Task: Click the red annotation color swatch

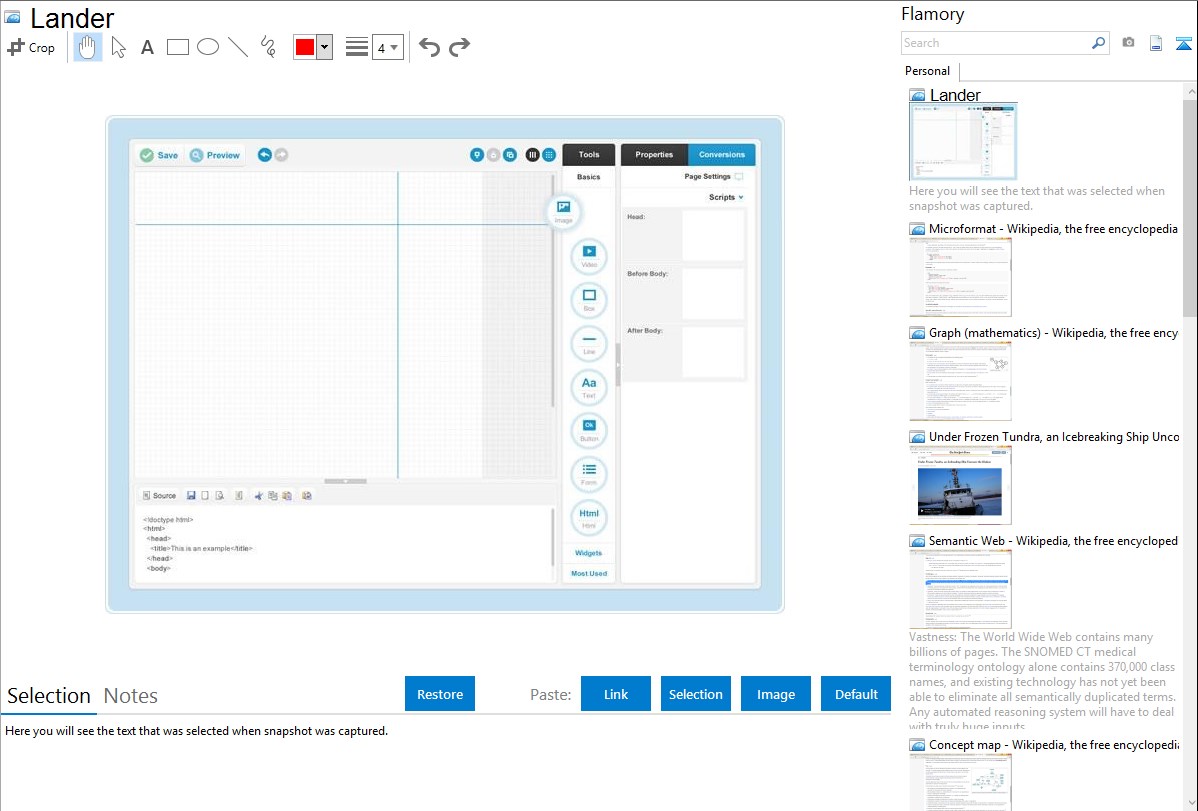Action: click(305, 47)
